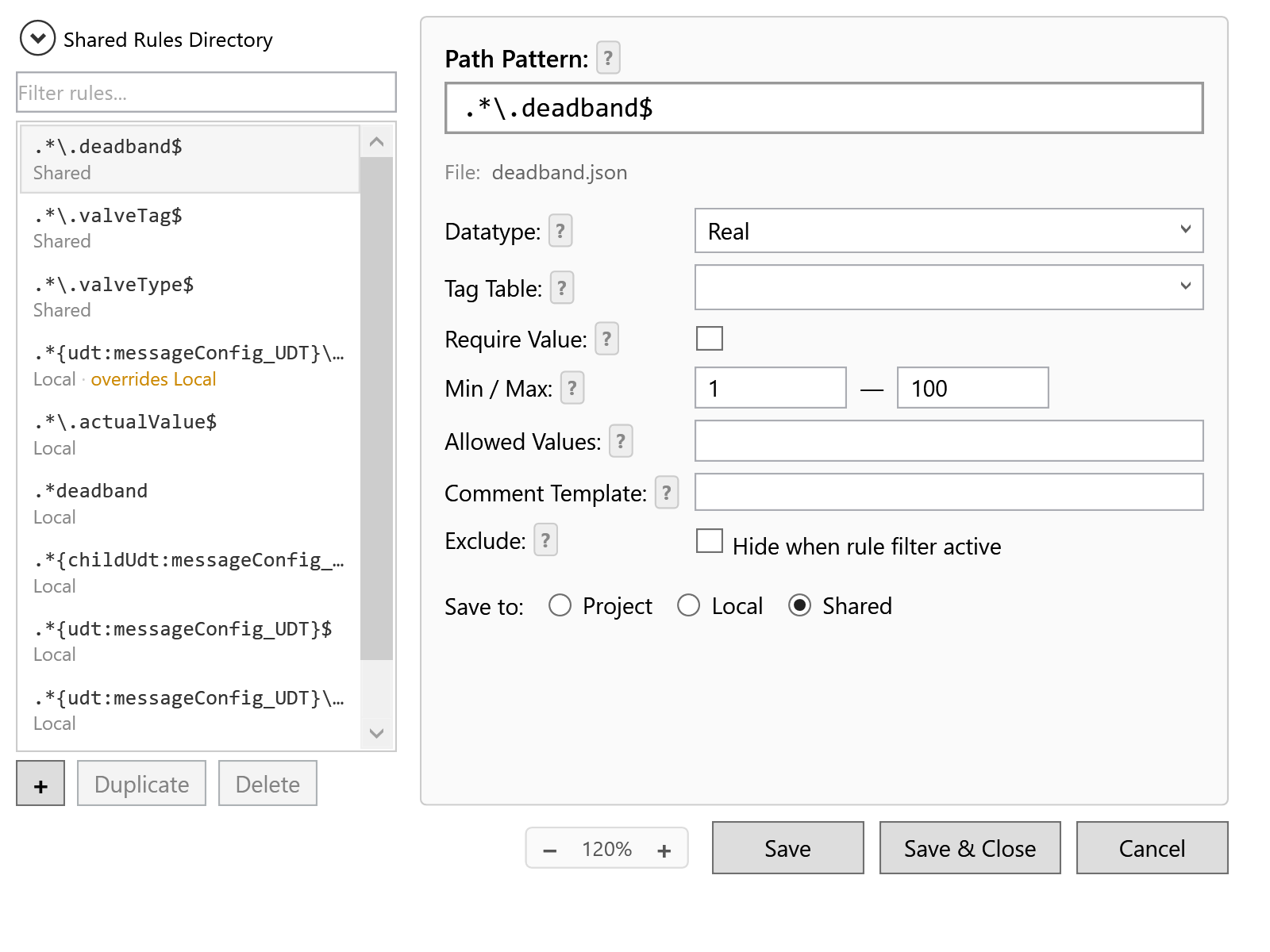Select the .*\.actualValue$ rule

point(190,434)
